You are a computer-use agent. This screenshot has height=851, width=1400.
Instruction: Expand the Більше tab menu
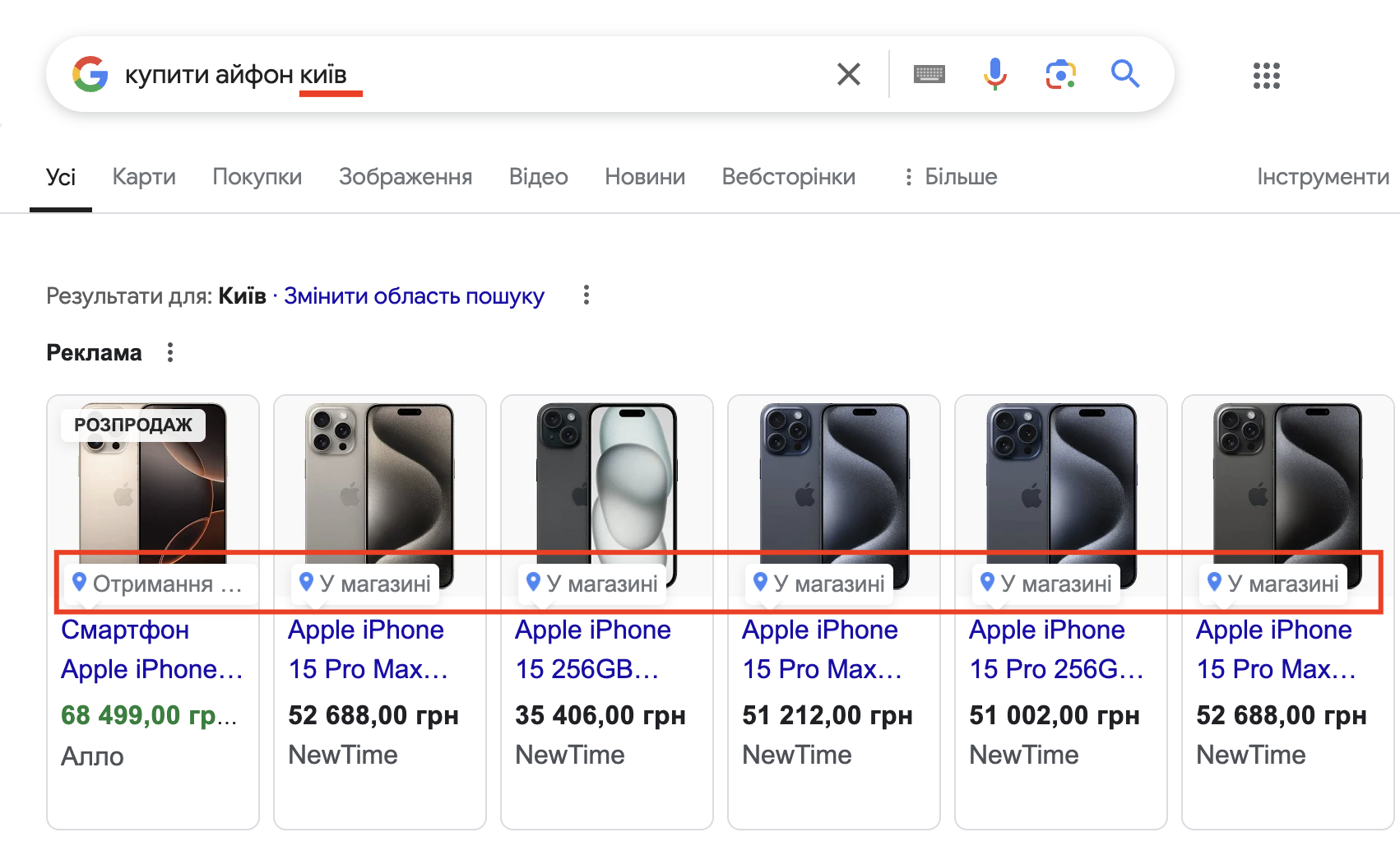tap(950, 177)
